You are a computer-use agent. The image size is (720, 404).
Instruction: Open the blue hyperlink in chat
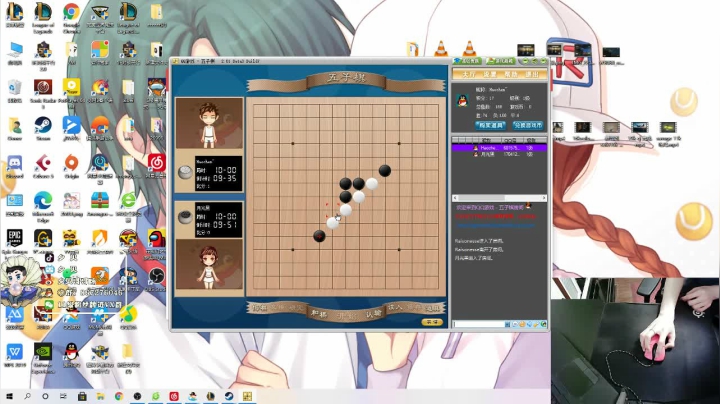(495, 225)
